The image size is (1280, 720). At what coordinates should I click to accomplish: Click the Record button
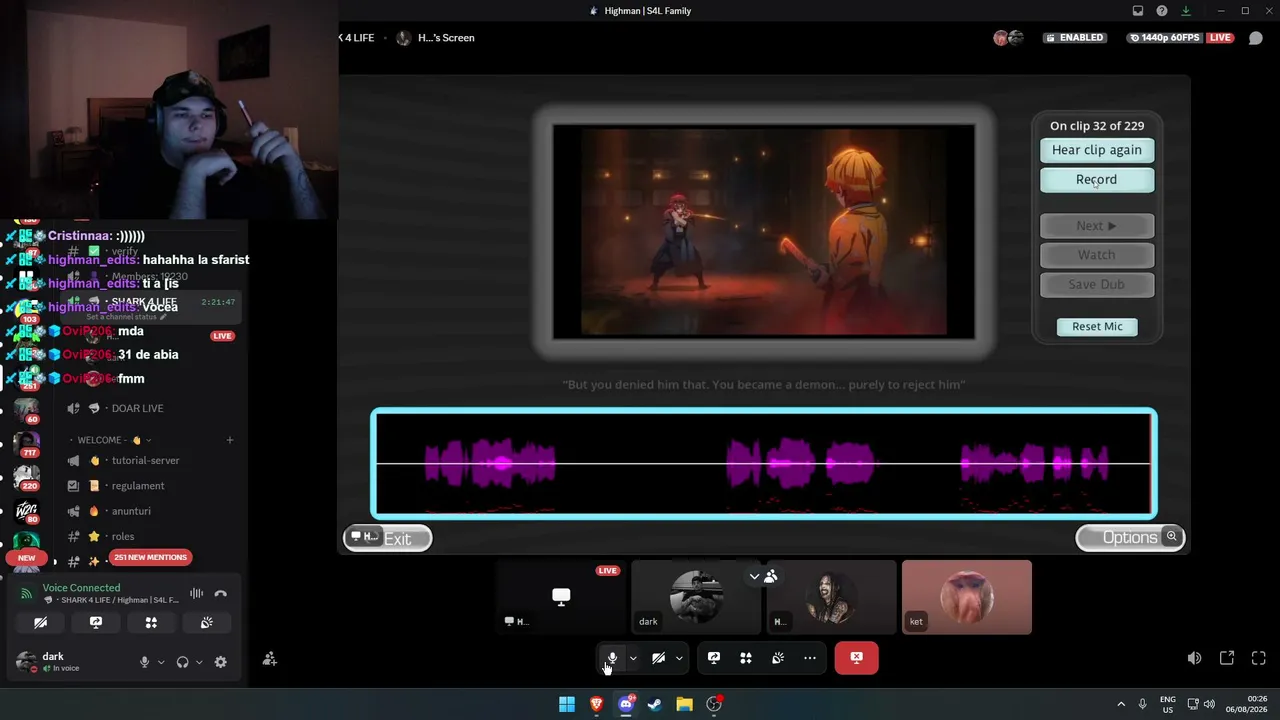[x=1097, y=180]
